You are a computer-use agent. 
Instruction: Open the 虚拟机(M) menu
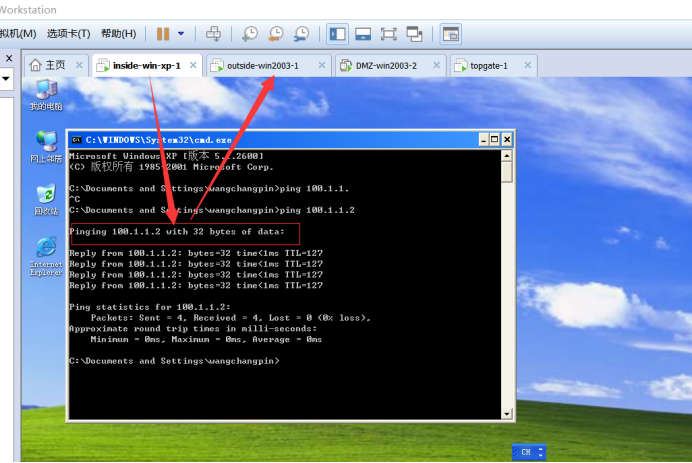(x=18, y=34)
